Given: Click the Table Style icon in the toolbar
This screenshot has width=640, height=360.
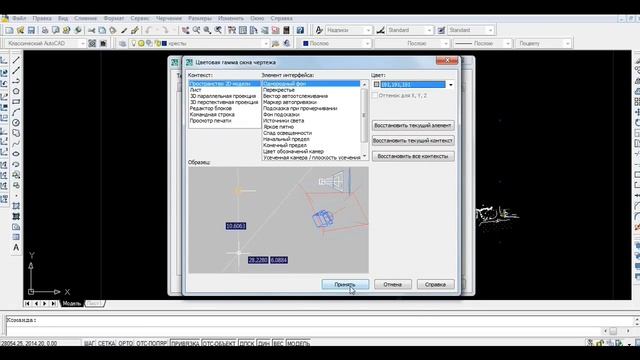Looking at the screenshot, I should point(441,30).
